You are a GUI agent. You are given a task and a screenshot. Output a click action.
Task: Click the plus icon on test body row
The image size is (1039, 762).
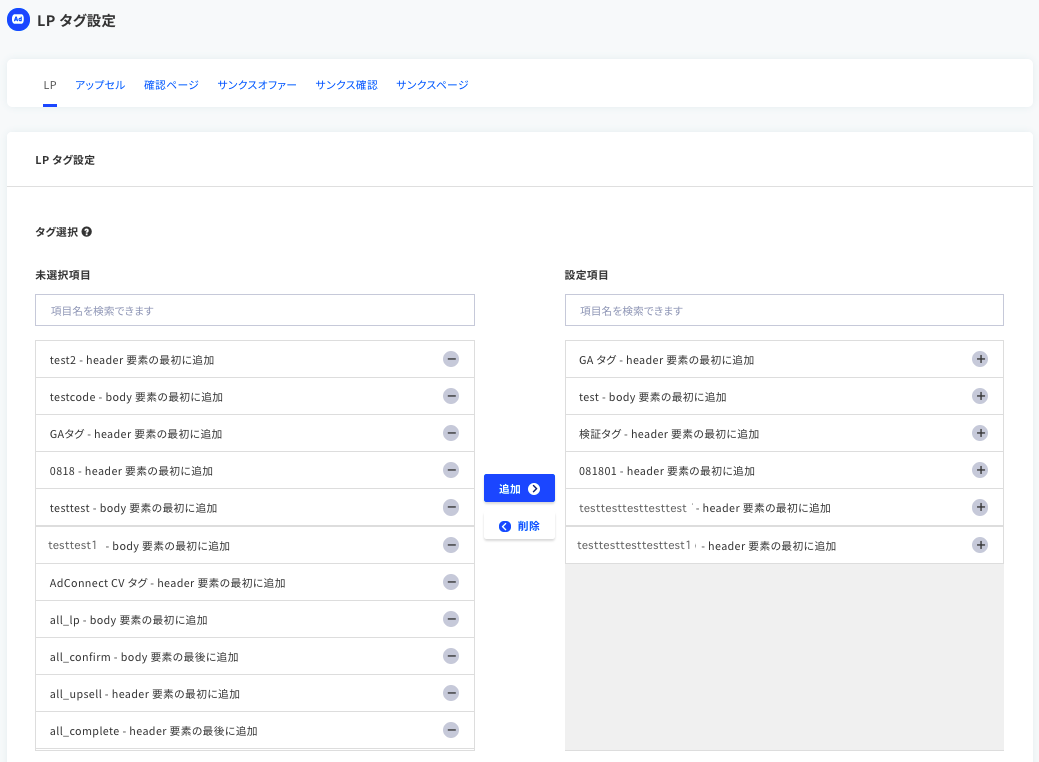click(x=980, y=396)
